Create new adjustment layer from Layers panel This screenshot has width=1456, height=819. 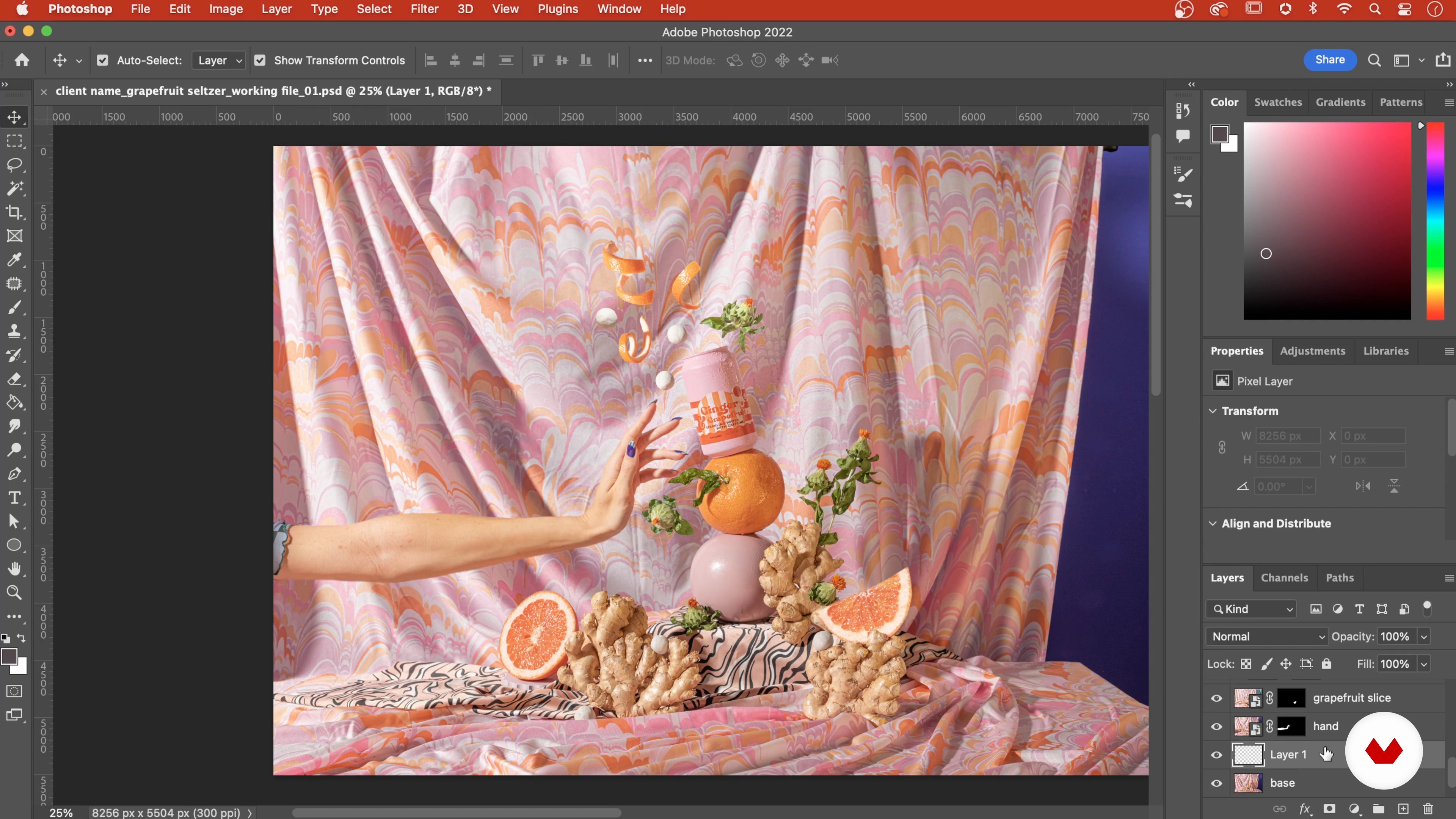pos(1354,809)
